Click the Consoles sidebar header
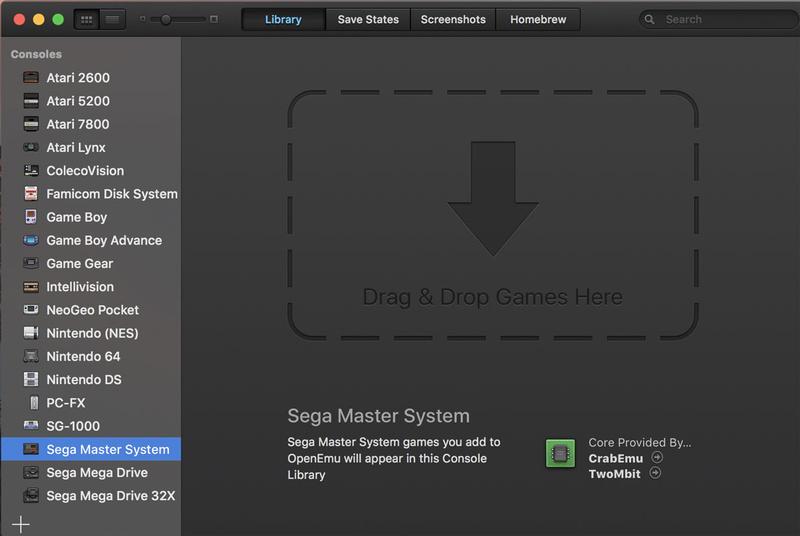The width and height of the screenshot is (800, 536). click(36, 54)
